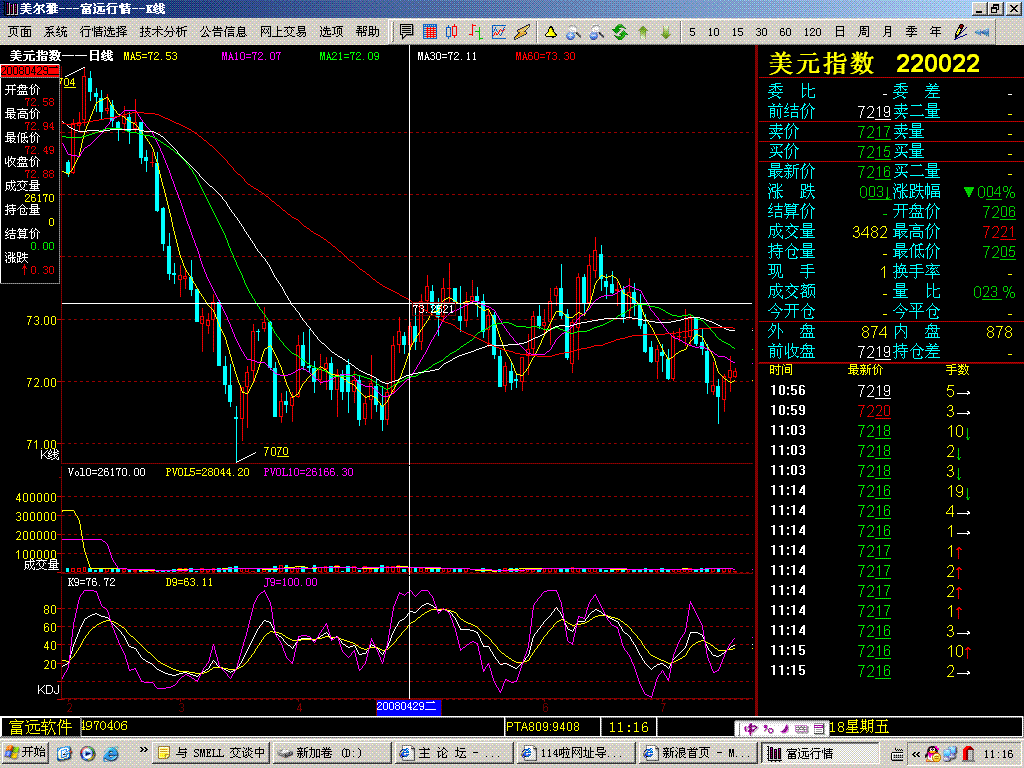Open the 系统 menu

[x=56, y=31]
